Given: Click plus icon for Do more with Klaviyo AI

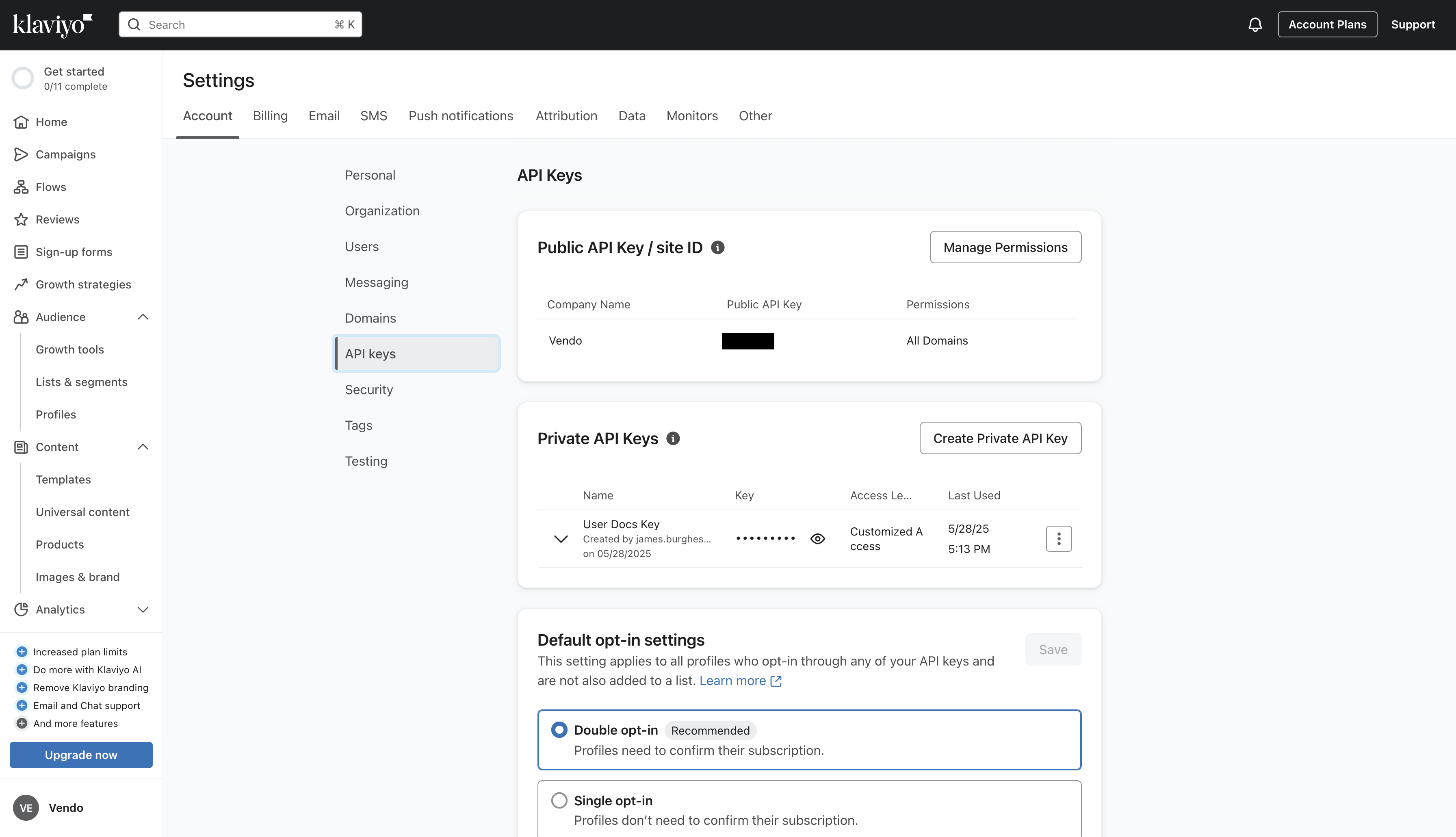Looking at the screenshot, I should tap(22, 669).
